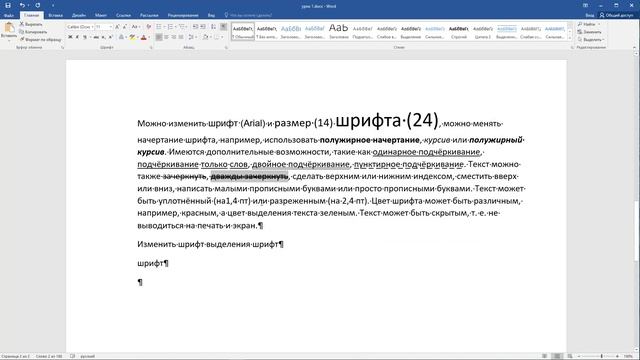This screenshot has width=640, height=360.
Task: Switch to the web layout view icon
Action: pos(570,356)
